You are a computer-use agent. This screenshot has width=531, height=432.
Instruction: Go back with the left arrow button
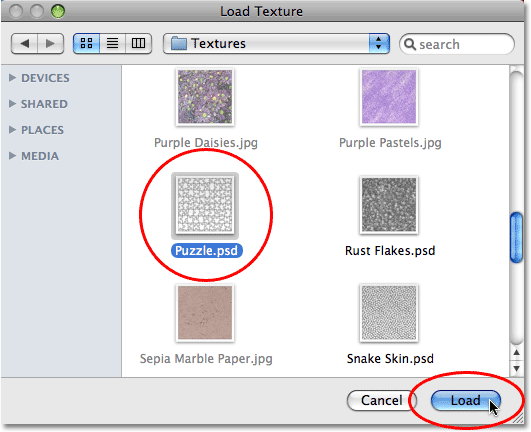[24, 44]
